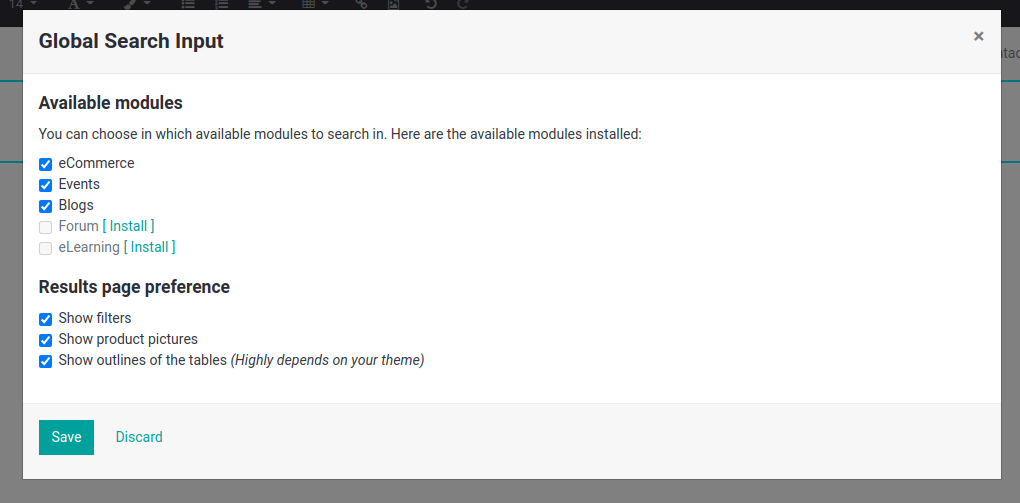Close the Global Search Input dialog

[978, 36]
